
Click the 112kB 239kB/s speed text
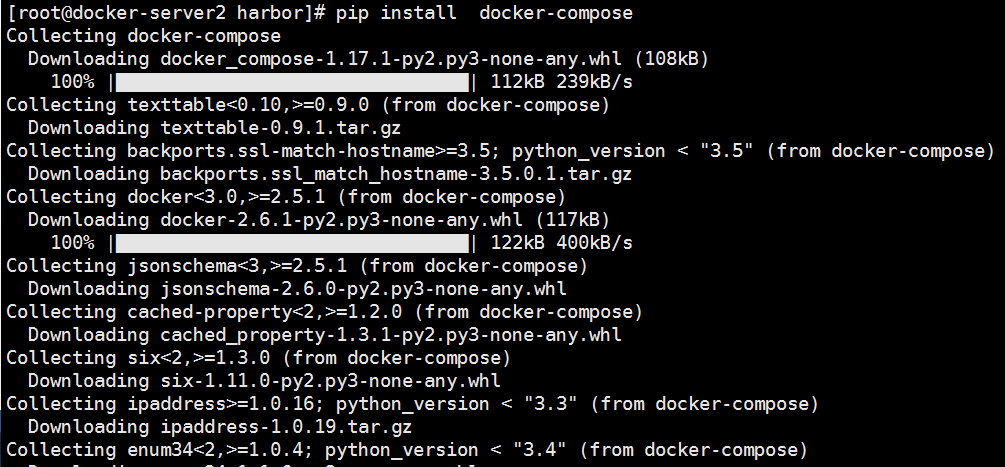tap(561, 82)
